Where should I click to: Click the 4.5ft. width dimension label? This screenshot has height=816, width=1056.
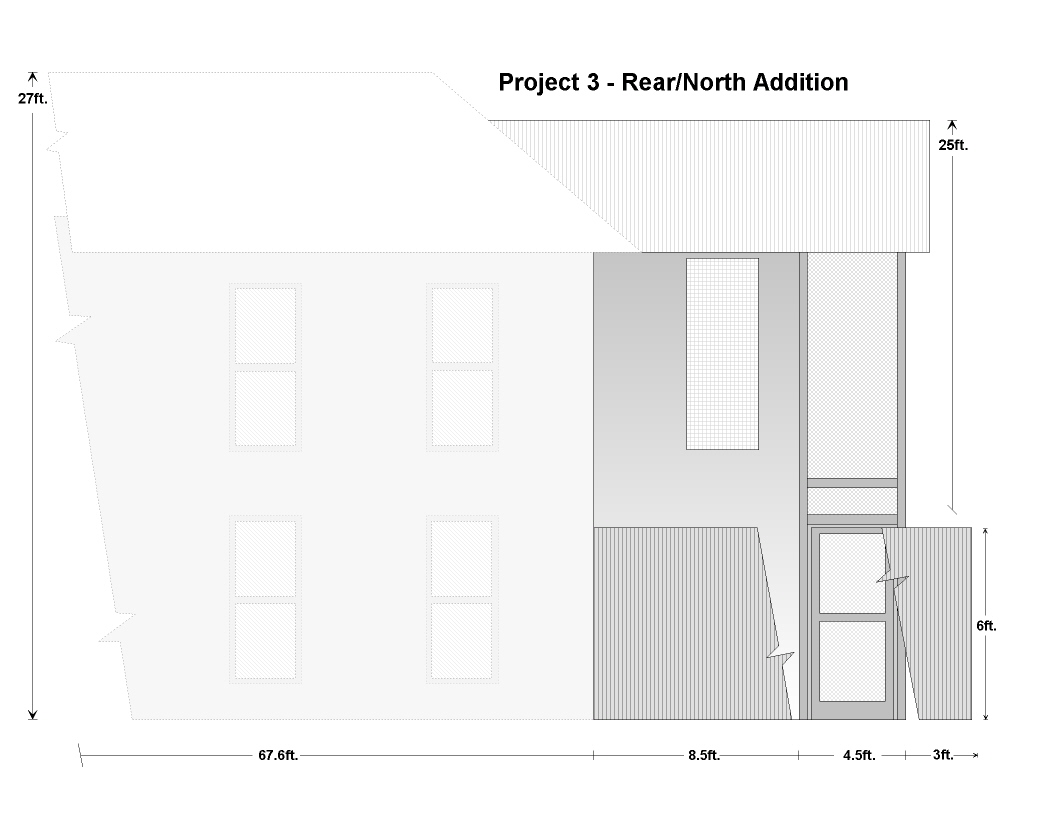pyautogui.click(x=858, y=755)
